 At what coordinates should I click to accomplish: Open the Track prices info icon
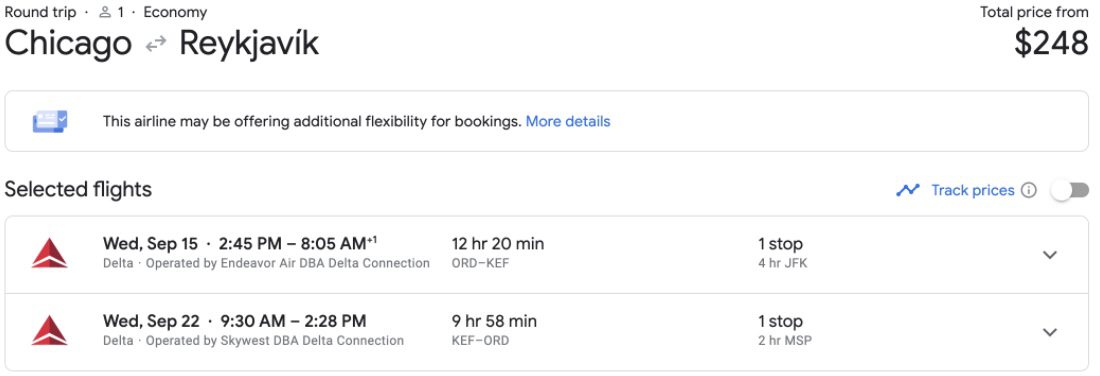1029,190
